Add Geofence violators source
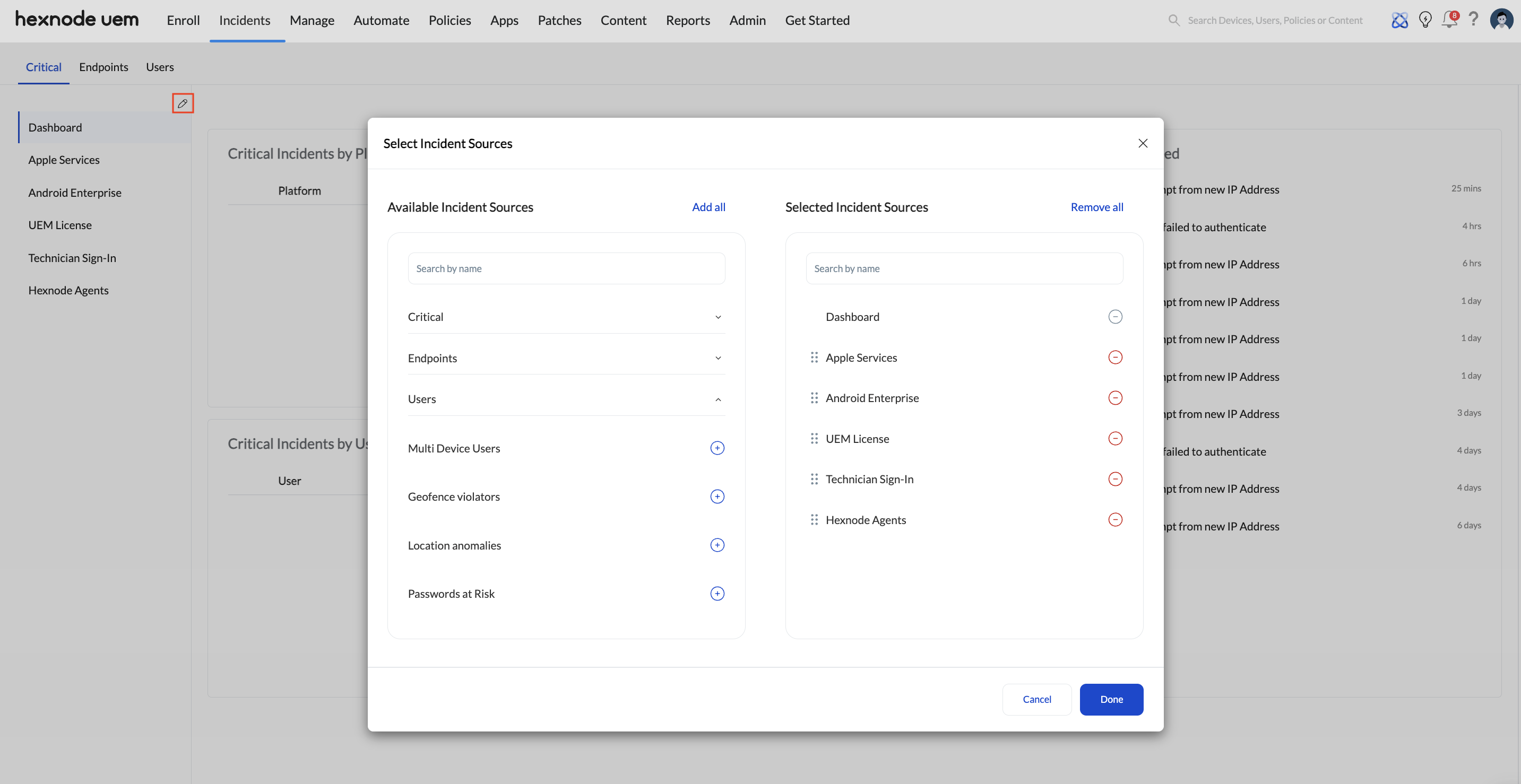This screenshot has width=1521, height=784. [x=717, y=496]
